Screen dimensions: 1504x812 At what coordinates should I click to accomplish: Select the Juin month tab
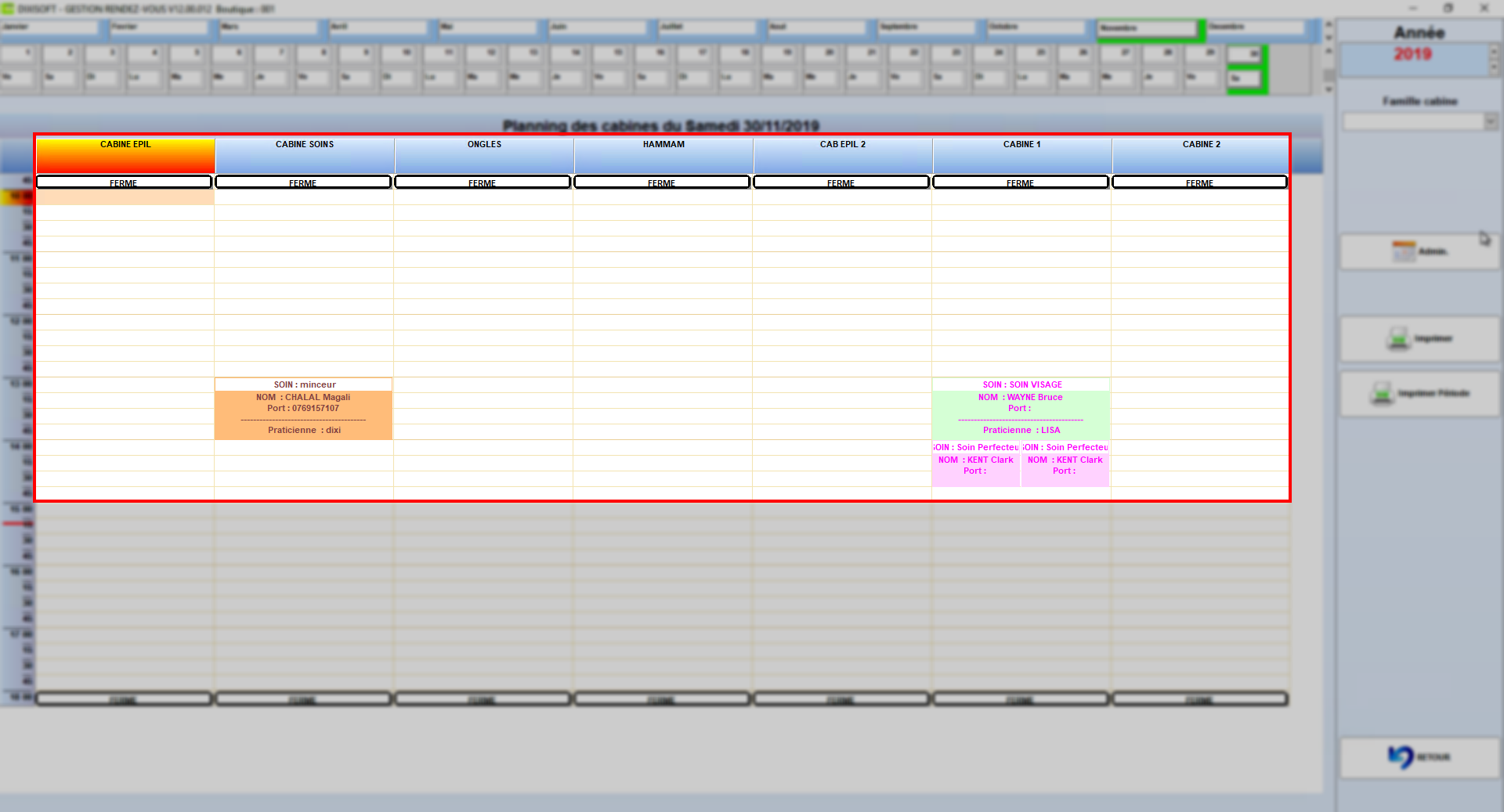598,27
